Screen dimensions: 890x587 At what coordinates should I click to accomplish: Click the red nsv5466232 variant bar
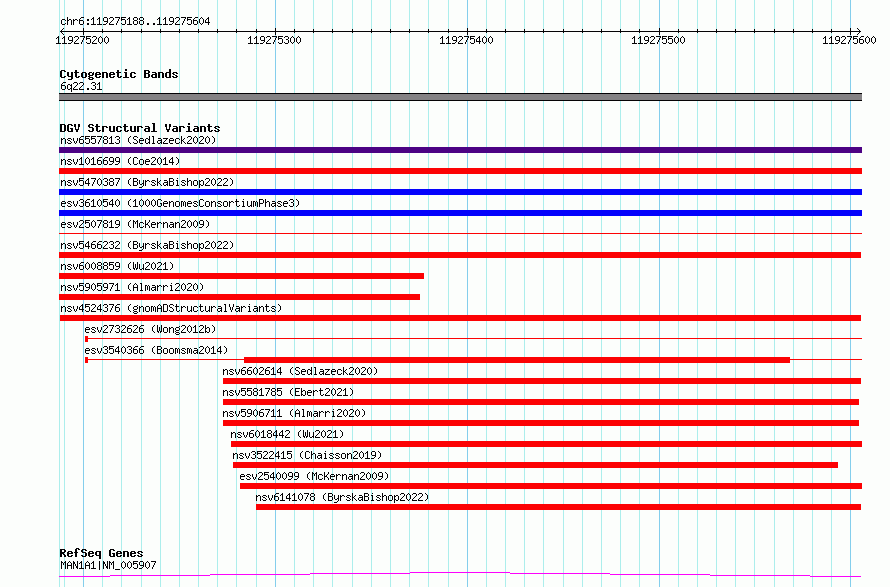click(x=460, y=255)
